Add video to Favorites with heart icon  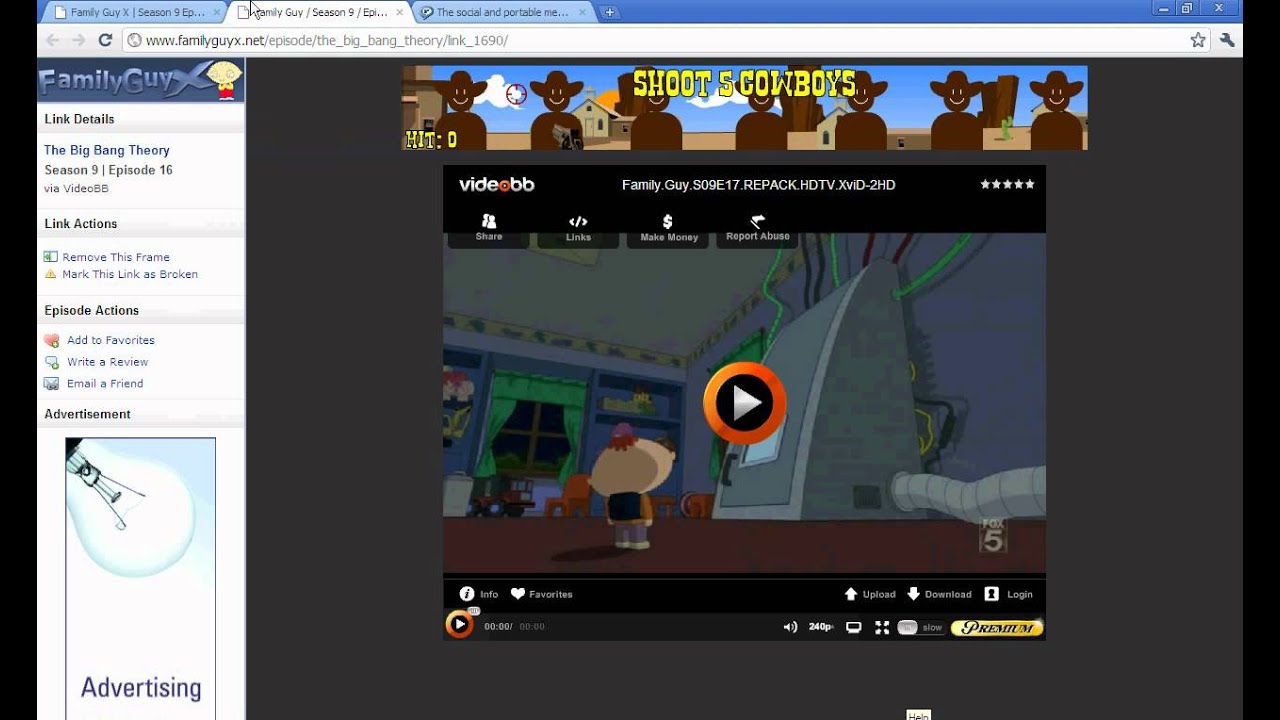541,594
